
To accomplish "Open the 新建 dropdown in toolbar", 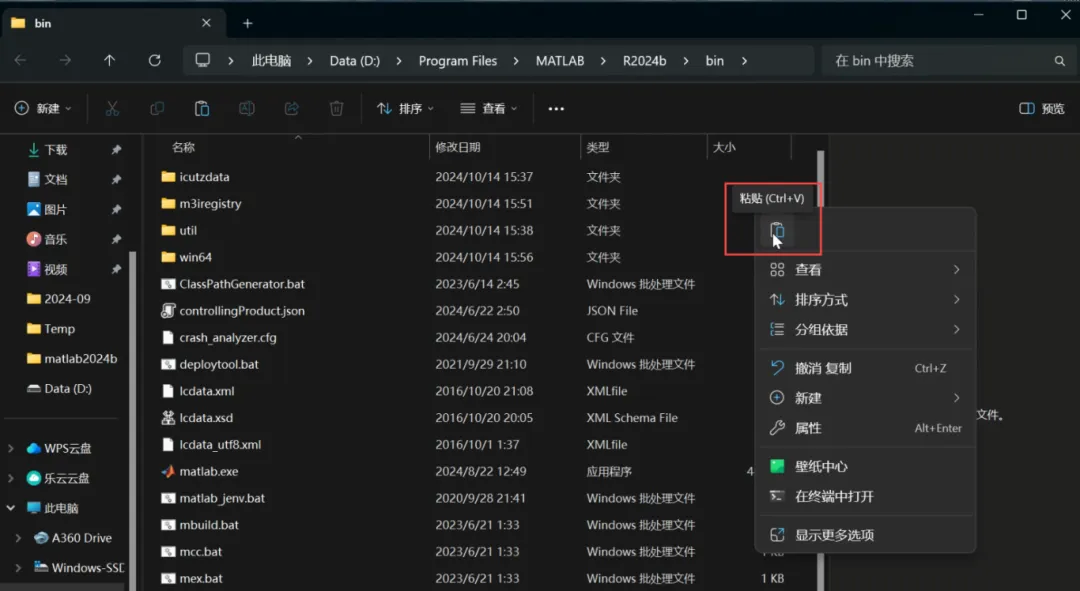I will point(43,108).
